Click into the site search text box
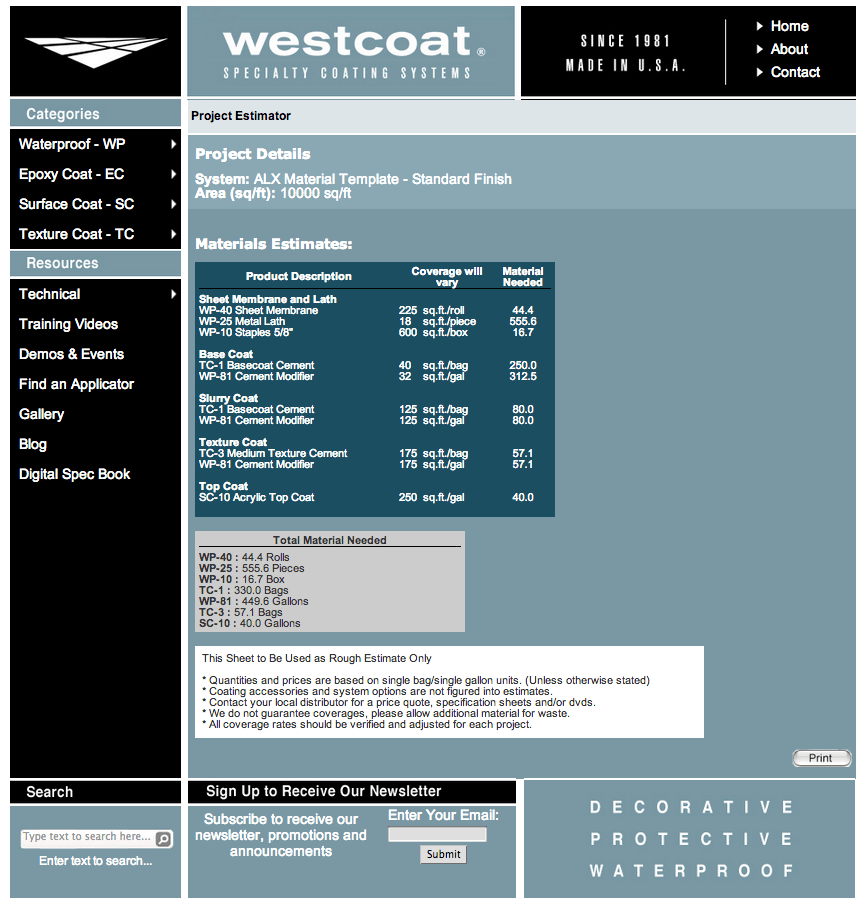Screen dimensions: 862x902 click(87, 838)
